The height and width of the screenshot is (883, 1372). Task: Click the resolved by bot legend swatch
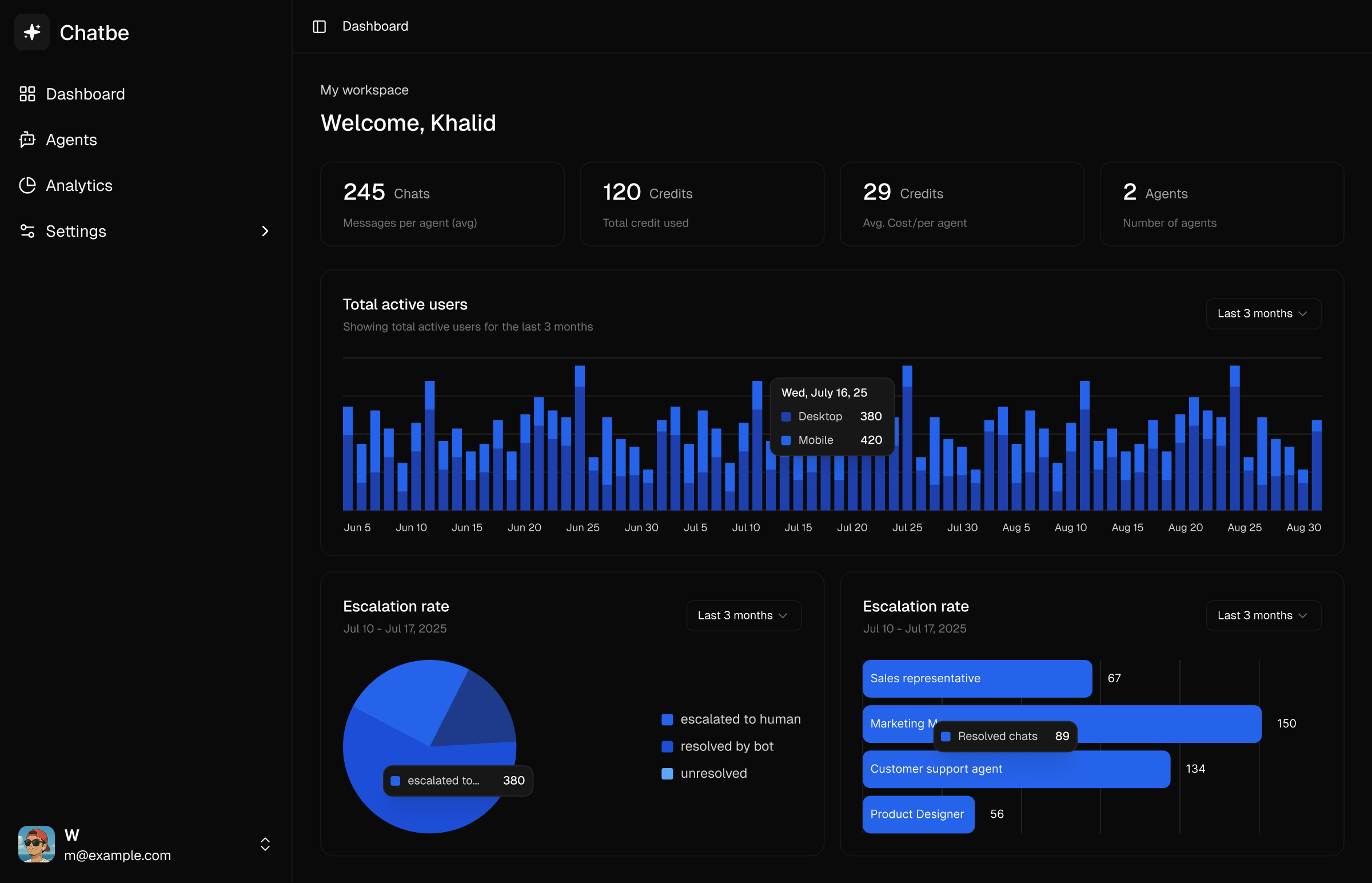[667, 746]
